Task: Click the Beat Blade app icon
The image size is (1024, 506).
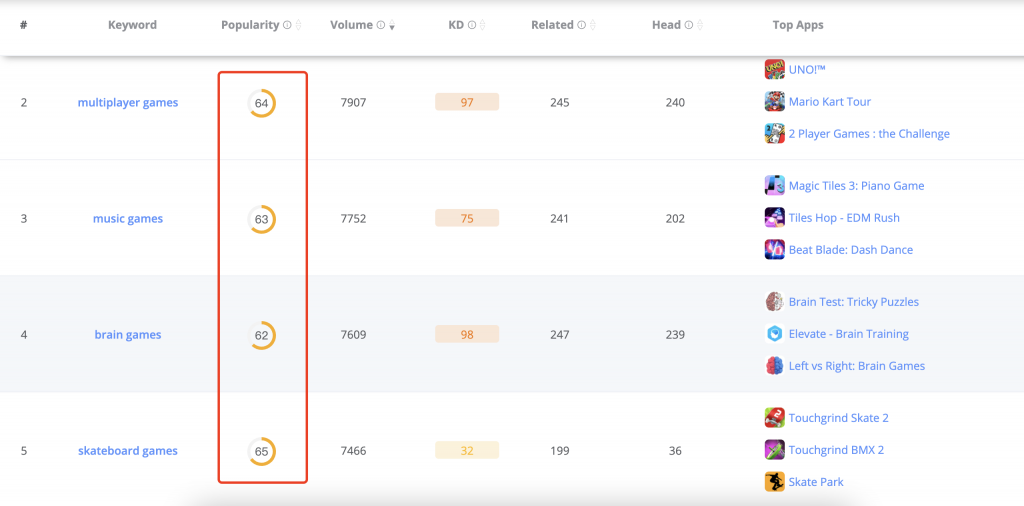Action: pyautogui.click(x=774, y=249)
